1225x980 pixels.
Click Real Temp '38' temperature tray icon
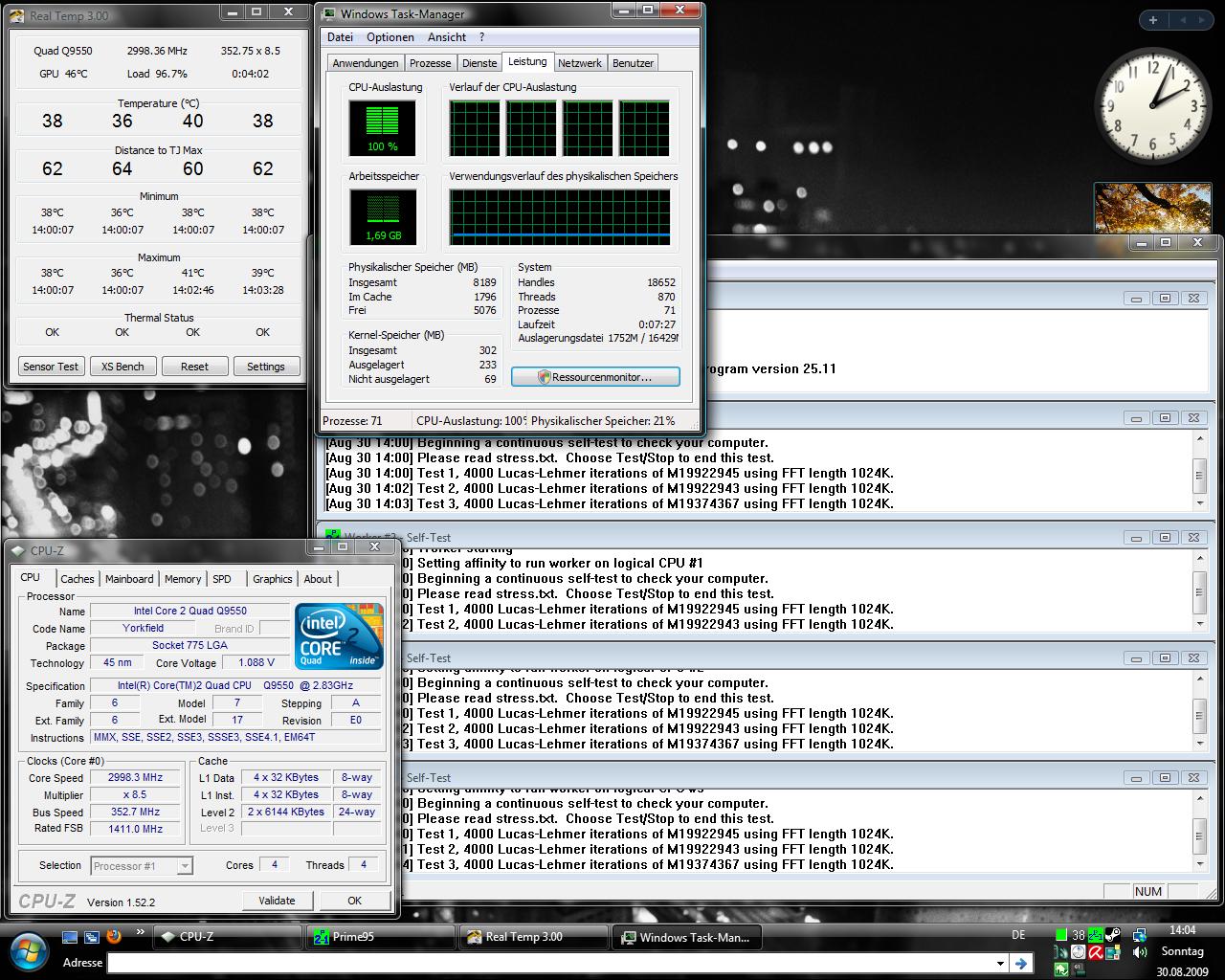point(1079,935)
